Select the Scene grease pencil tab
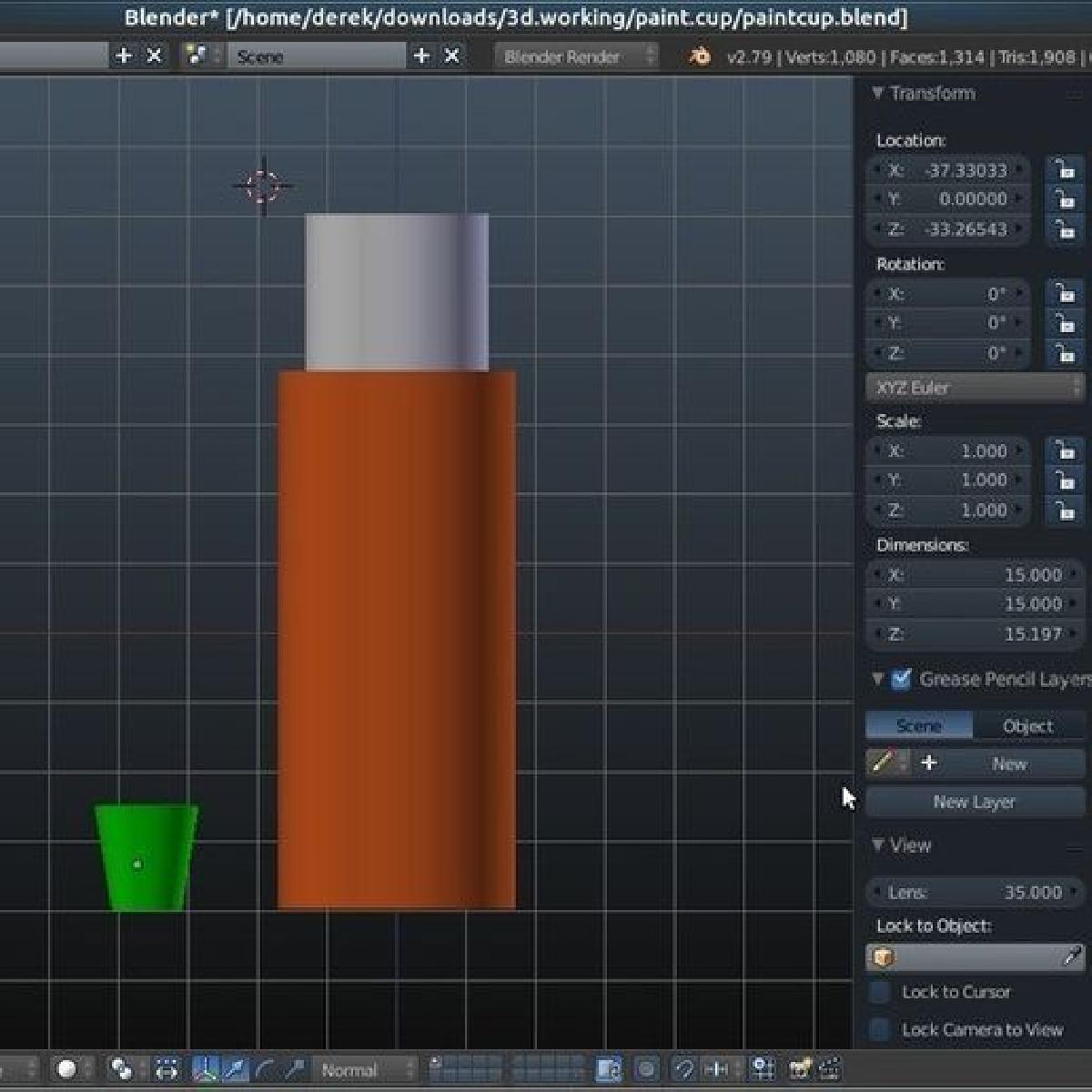This screenshot has height=1092, width=1092. 918,725
